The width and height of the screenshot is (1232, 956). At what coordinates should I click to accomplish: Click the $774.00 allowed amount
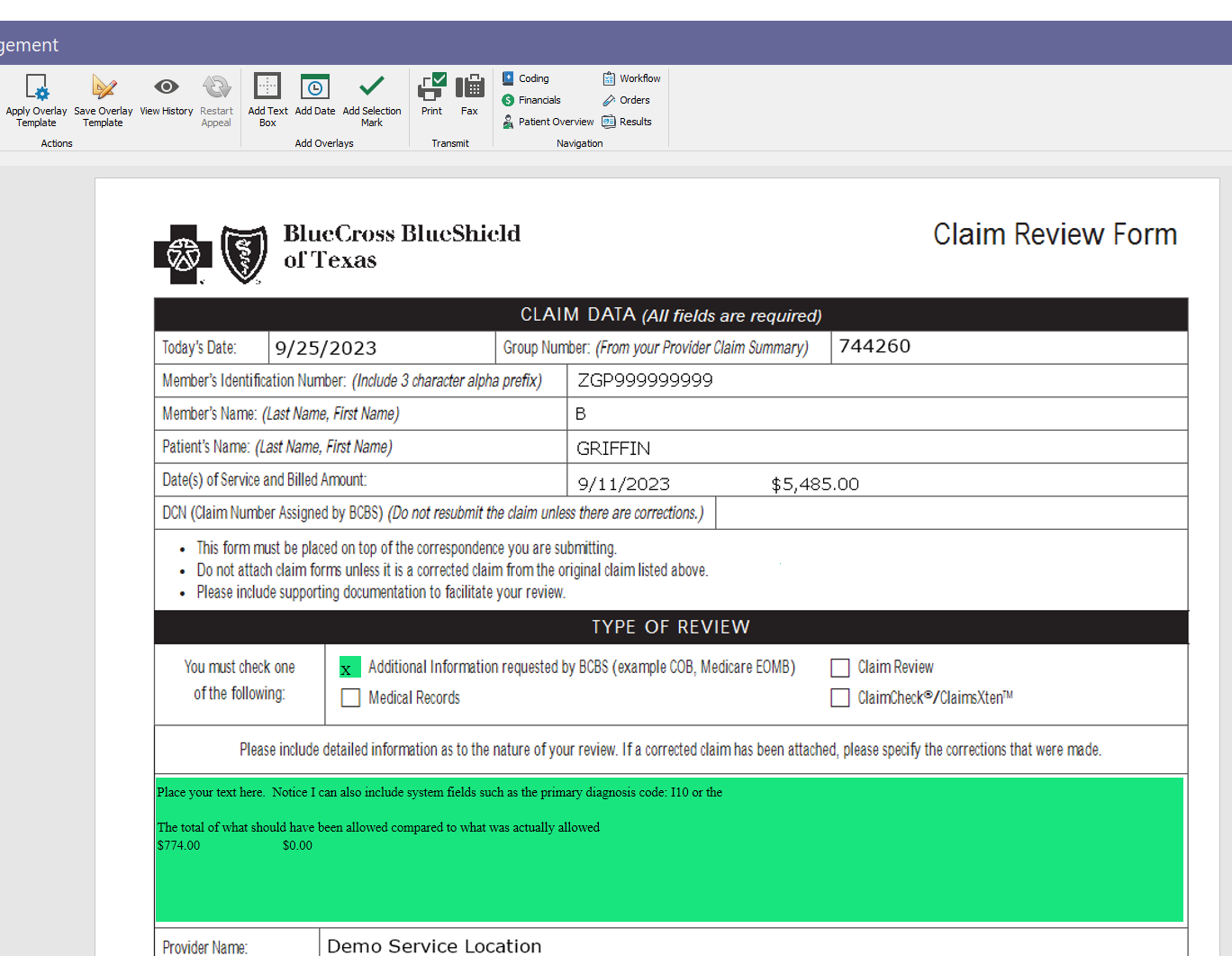pos(179,846)
